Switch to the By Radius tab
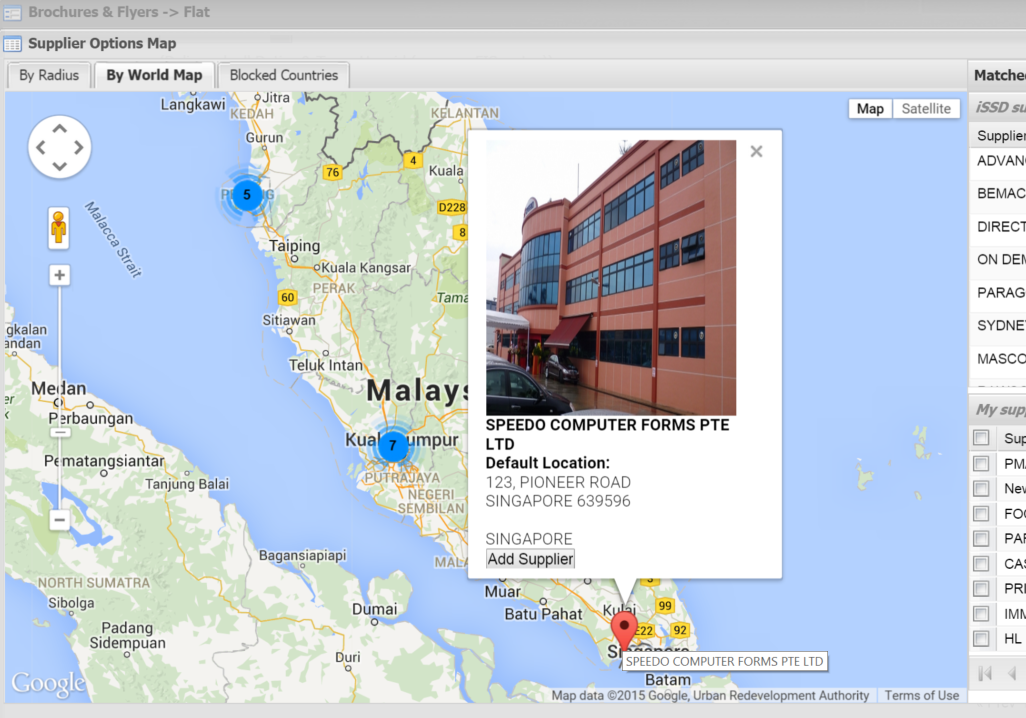Image resolution: width=1026 pixels, height=718 pixels. click(49, 75)
